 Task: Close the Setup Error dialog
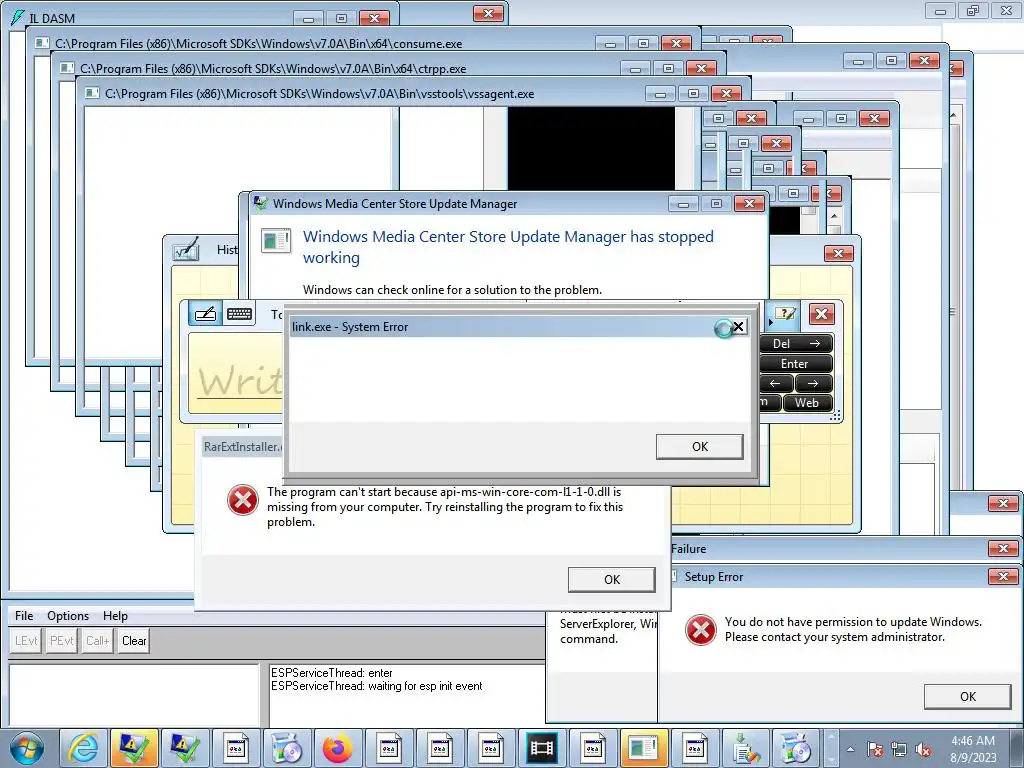(1003, 577)
